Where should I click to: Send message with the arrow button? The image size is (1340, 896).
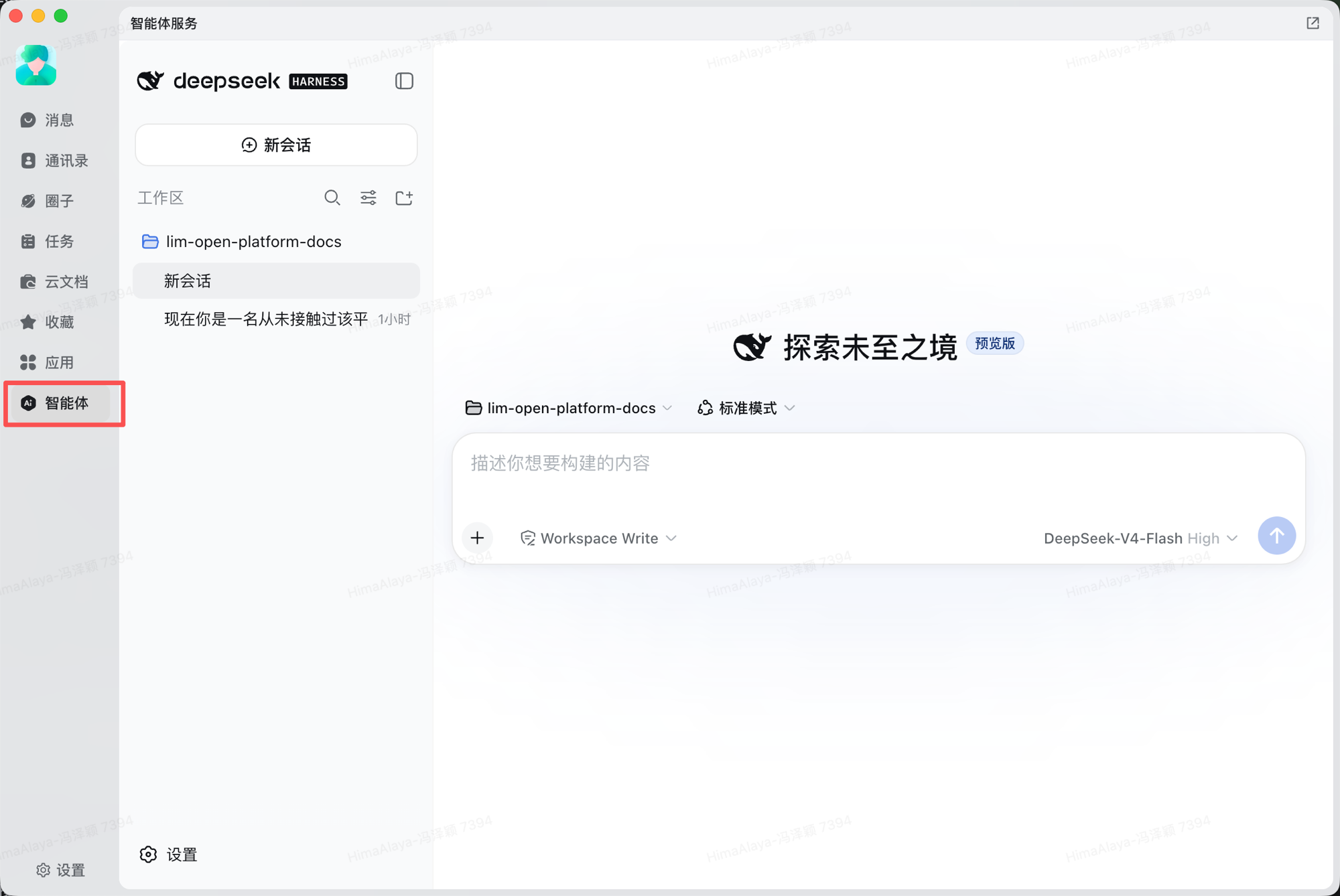[x=1276, y=536]
